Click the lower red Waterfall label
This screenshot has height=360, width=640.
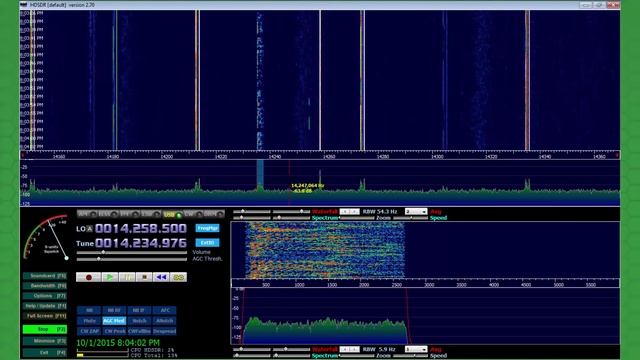[325, 349]
